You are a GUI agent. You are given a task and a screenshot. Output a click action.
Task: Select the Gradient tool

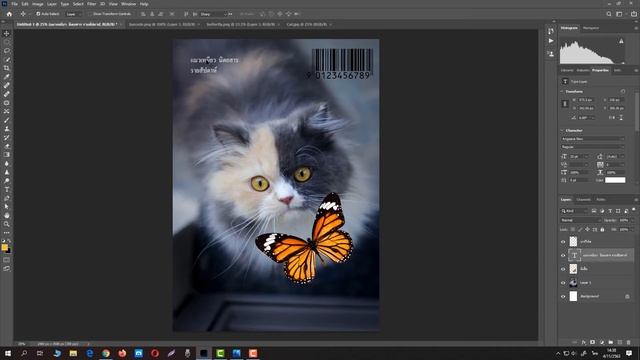7,155
